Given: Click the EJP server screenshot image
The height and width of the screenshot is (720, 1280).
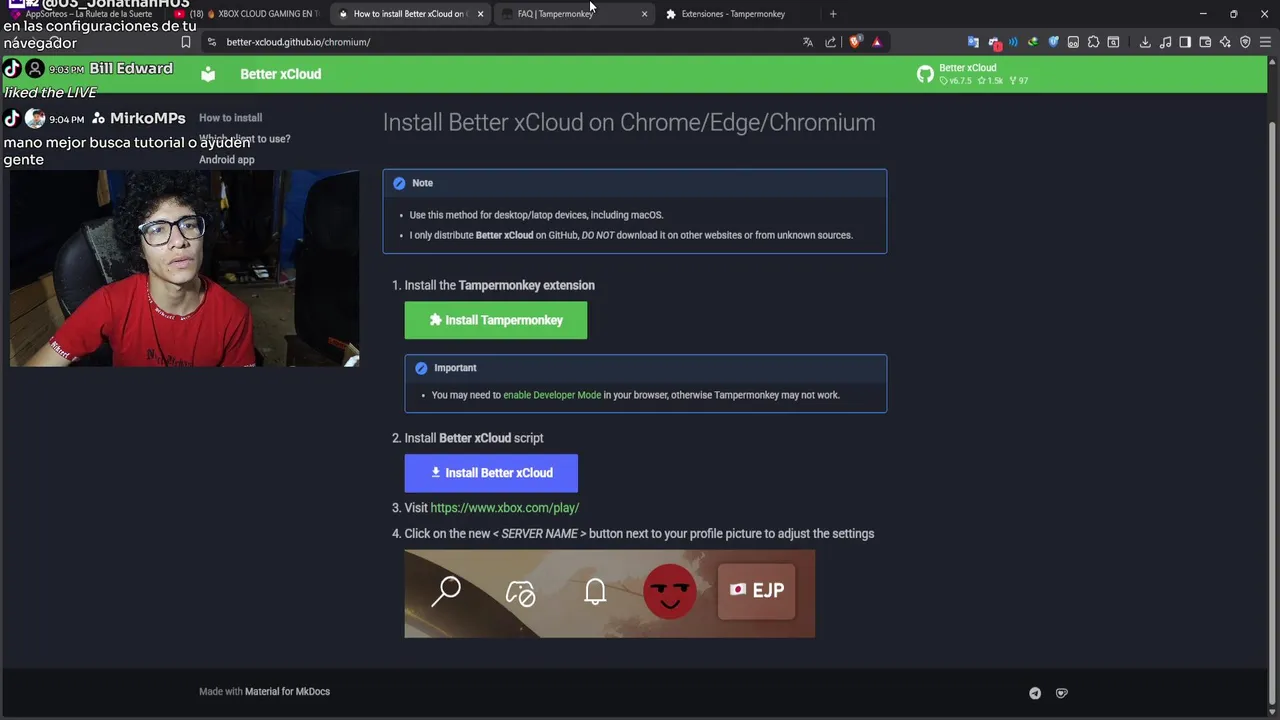Looking at the screenshot, I should pos(610,594).
